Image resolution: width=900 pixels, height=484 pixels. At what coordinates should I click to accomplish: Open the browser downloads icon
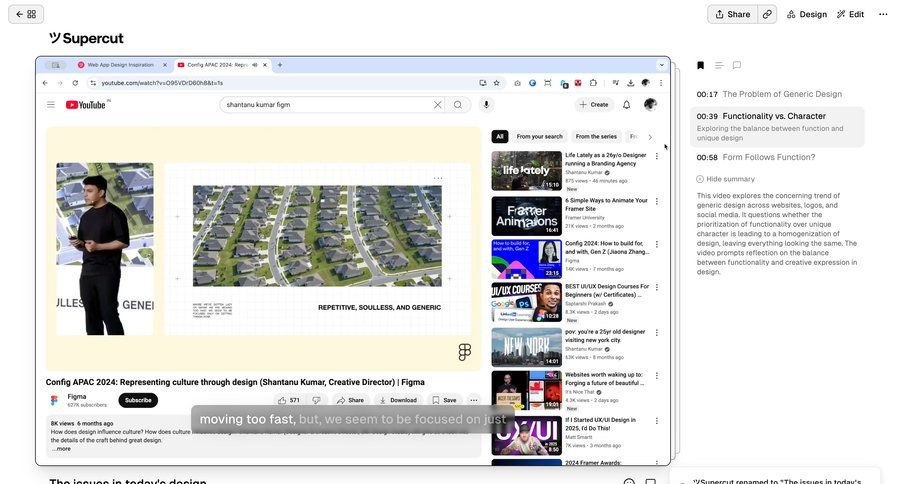coord(630,83)
